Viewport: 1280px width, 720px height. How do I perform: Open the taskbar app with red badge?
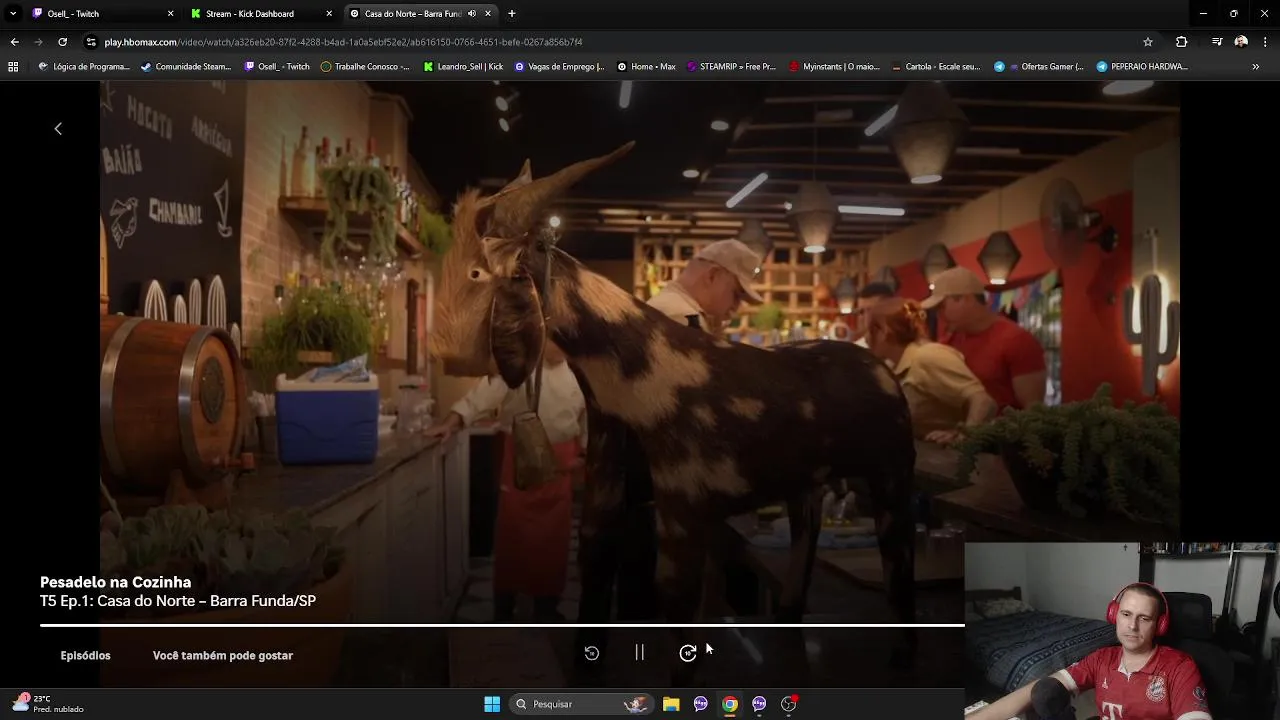coord(789,704)
